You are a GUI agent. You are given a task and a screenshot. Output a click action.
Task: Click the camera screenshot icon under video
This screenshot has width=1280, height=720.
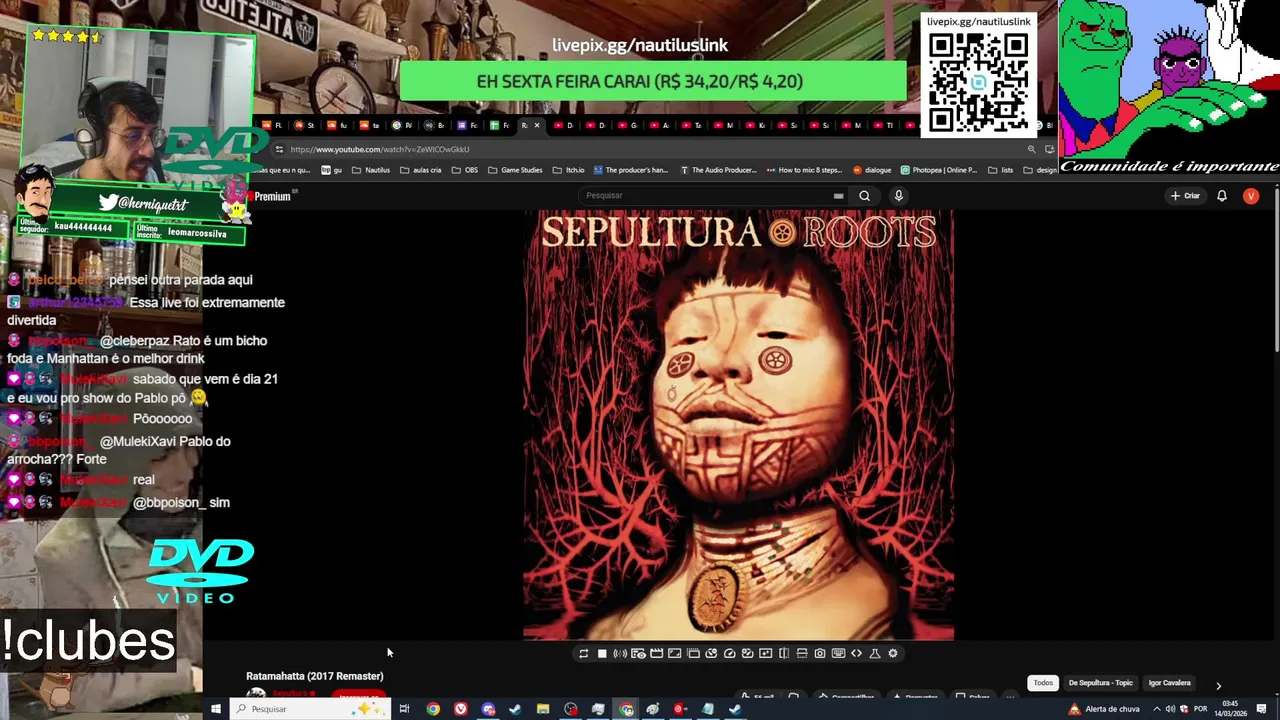[x=820, y=653]
